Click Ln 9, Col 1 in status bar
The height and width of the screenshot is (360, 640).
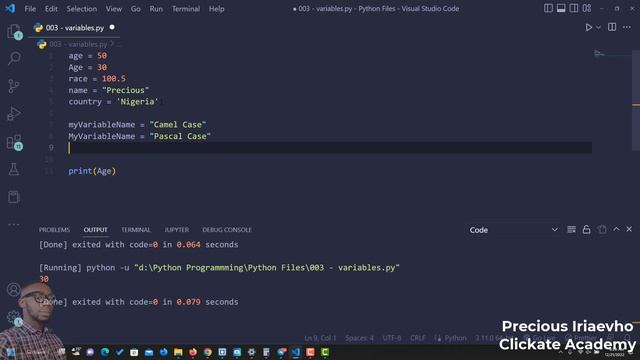(320, 338)
